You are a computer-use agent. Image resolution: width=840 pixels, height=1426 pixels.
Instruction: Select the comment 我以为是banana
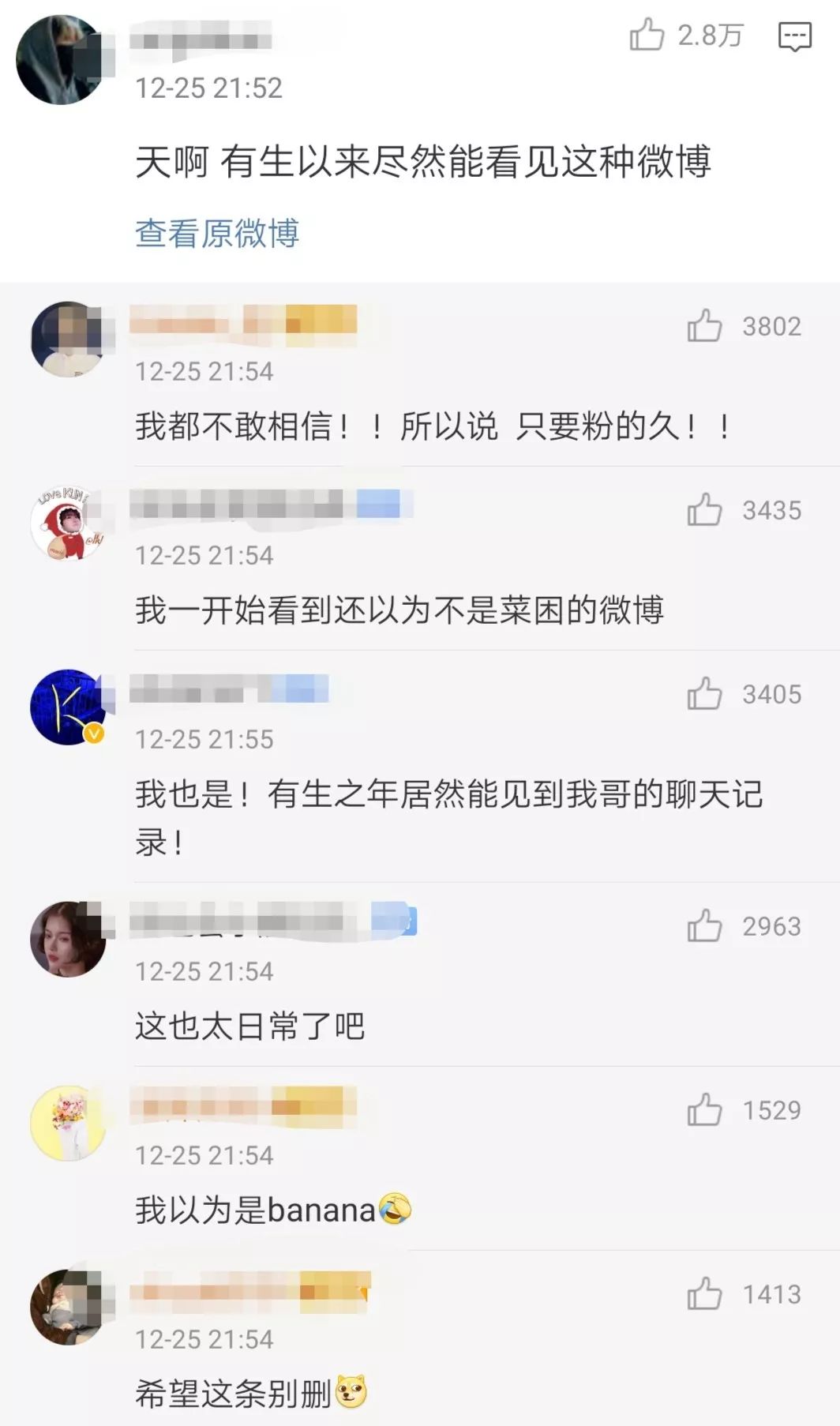273,1210
